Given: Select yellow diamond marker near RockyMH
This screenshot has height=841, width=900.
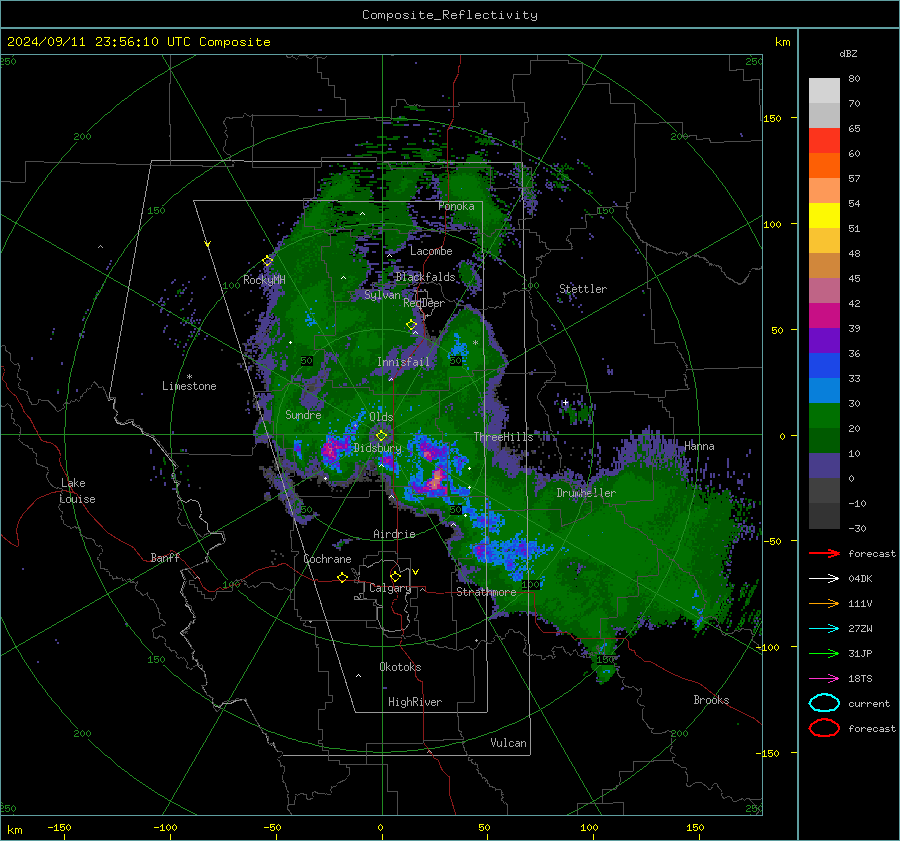Looking at the screenshot, I should (x=267, y=261).
